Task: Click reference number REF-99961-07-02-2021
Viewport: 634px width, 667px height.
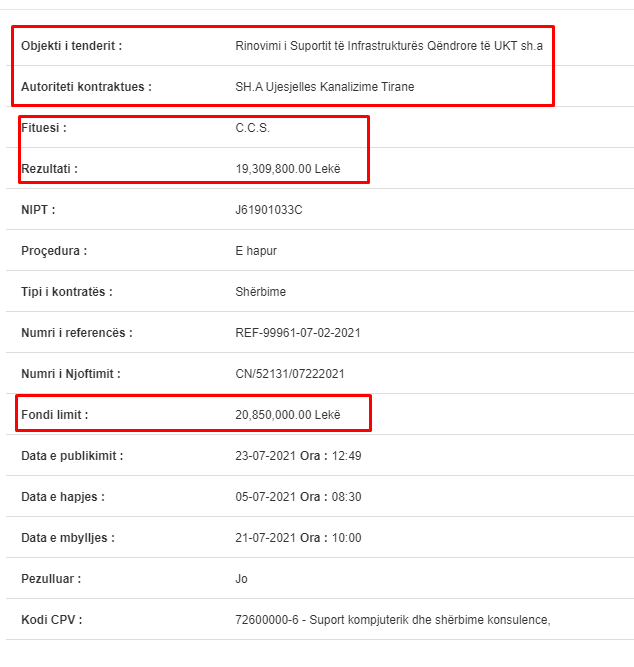Action: (x=298, y=333)
